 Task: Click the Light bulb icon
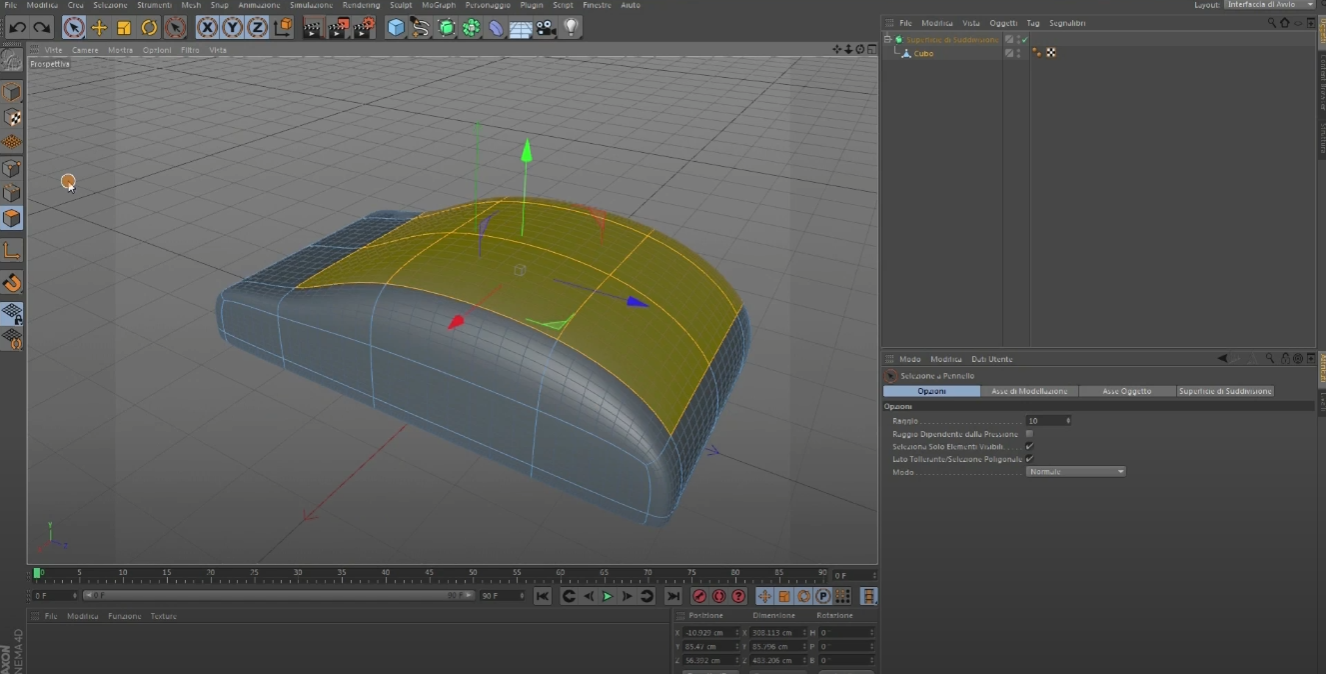click(571, 28)
